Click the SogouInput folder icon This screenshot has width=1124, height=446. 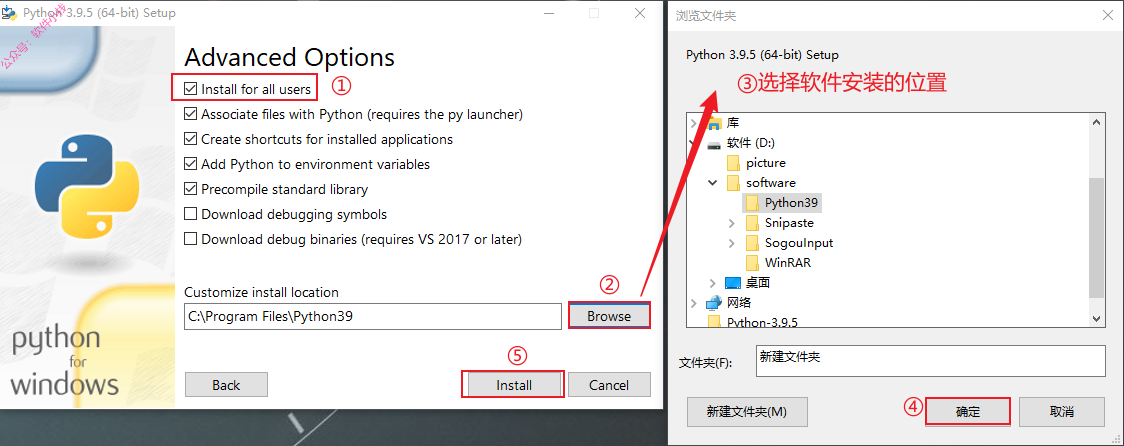click(751, 243)
